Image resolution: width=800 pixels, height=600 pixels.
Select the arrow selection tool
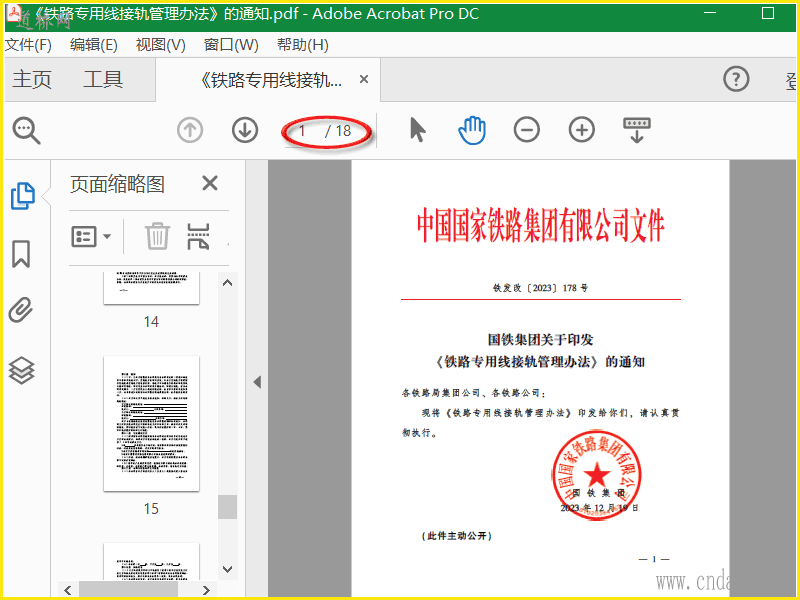418,130
